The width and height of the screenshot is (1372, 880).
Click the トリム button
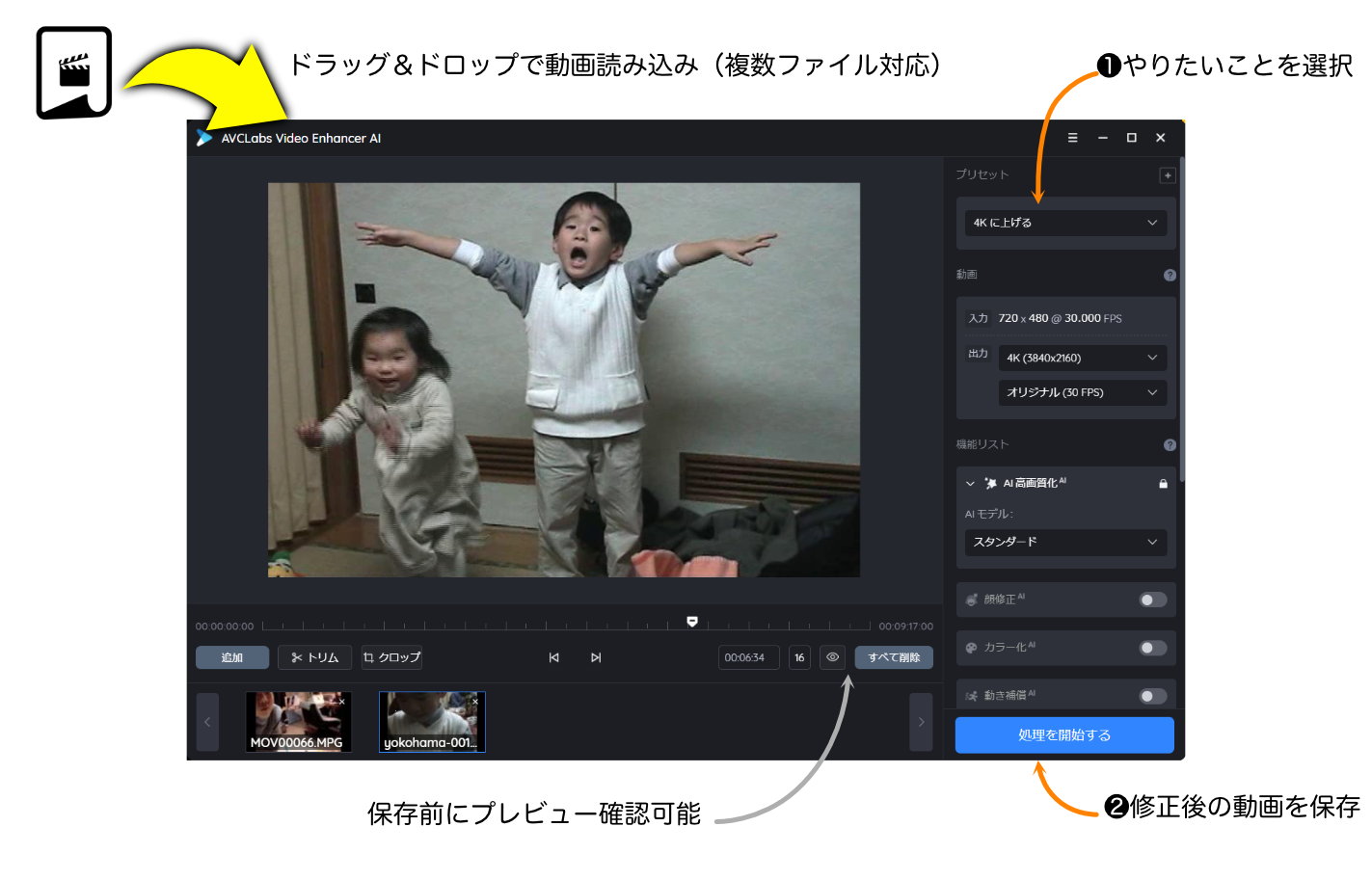pyautogui.click(x=315, y=657)
